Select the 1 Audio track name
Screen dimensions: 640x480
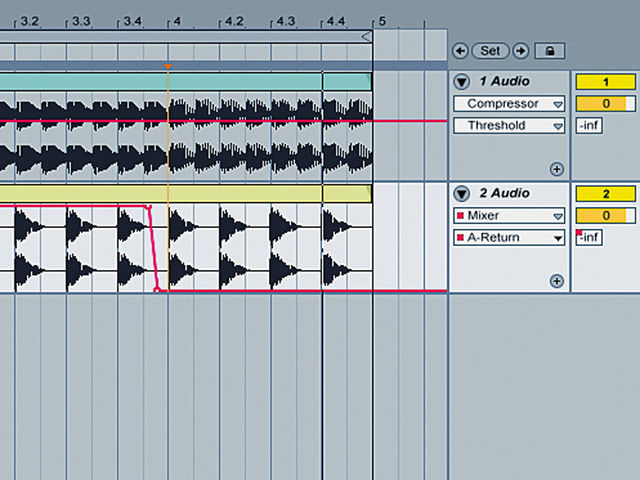[x=504, y=81]
